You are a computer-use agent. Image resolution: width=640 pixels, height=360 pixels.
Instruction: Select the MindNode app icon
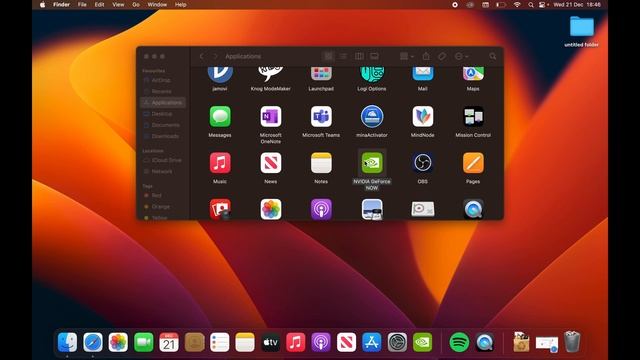[x=422, y=117]
